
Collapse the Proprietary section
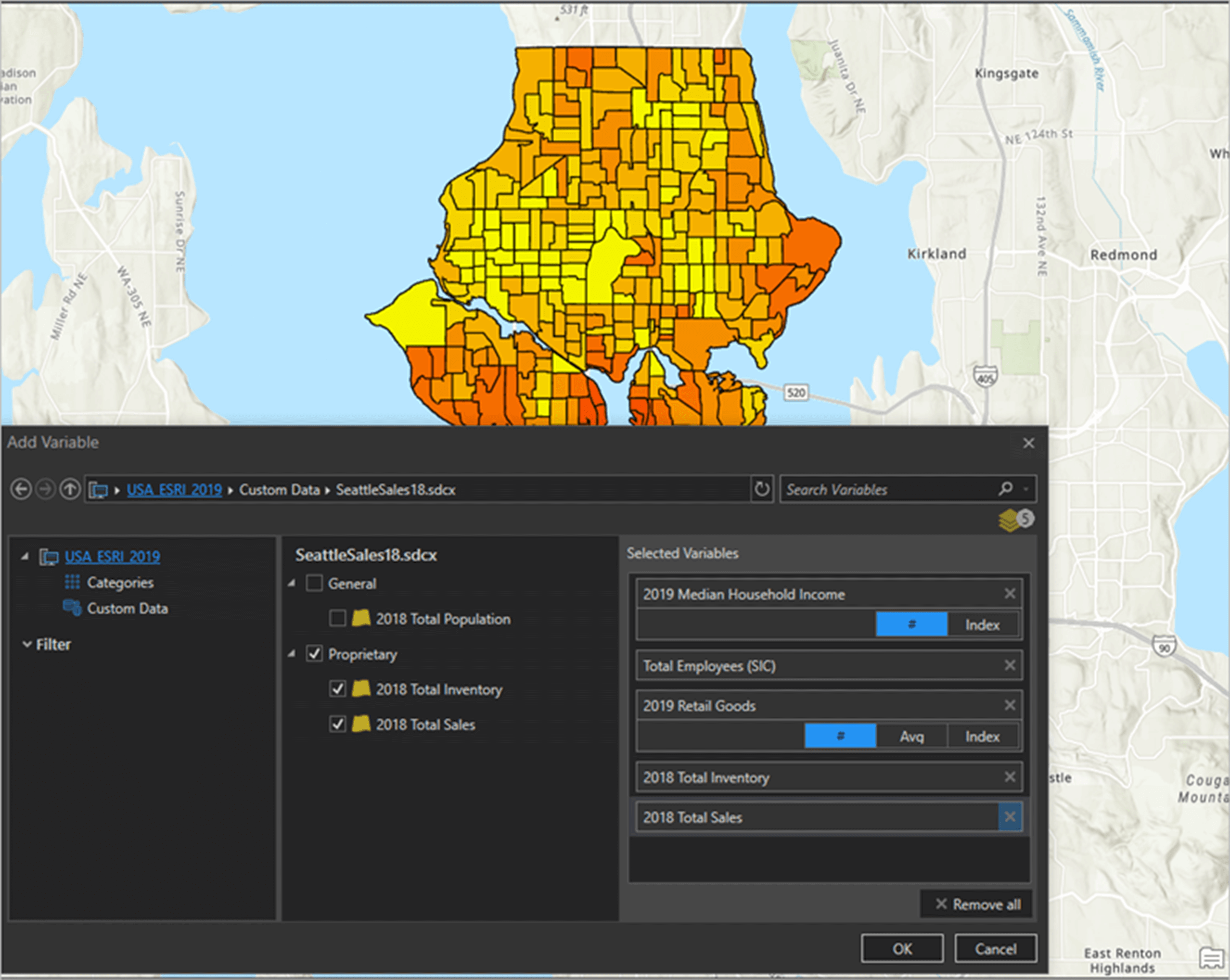[291, 654]
